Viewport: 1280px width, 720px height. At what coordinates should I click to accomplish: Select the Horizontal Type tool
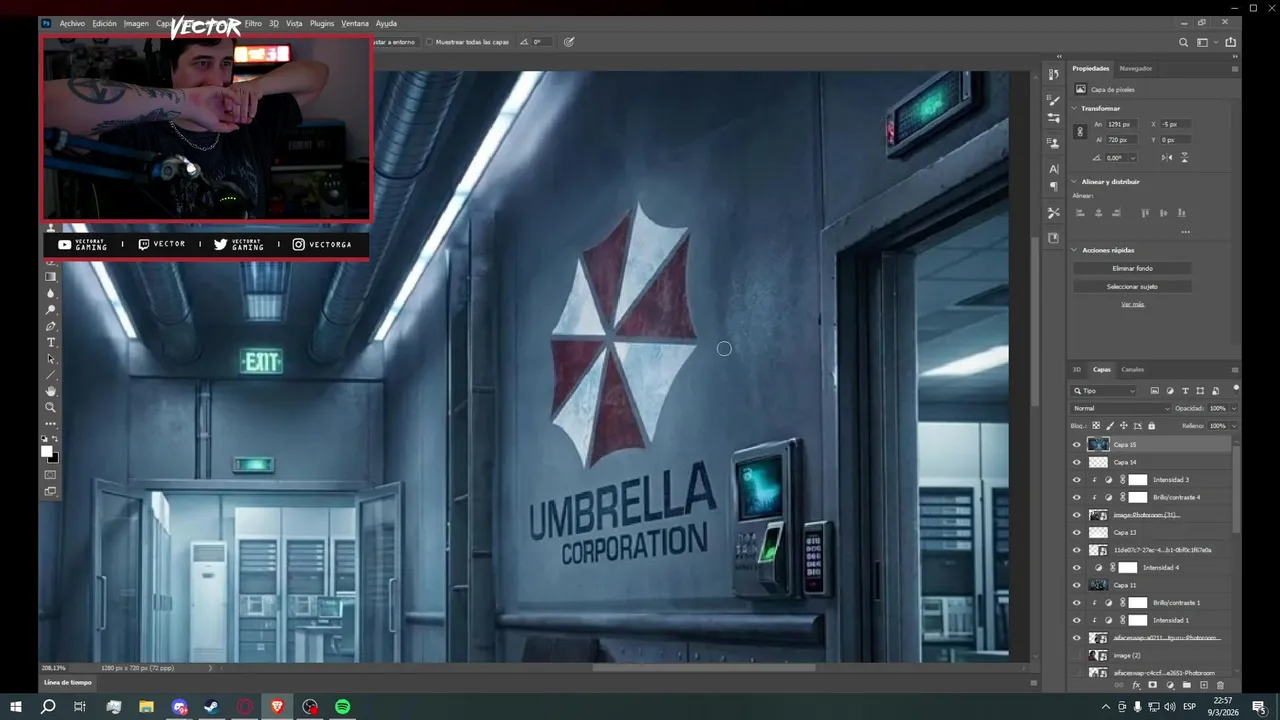[x=51, y=342]
